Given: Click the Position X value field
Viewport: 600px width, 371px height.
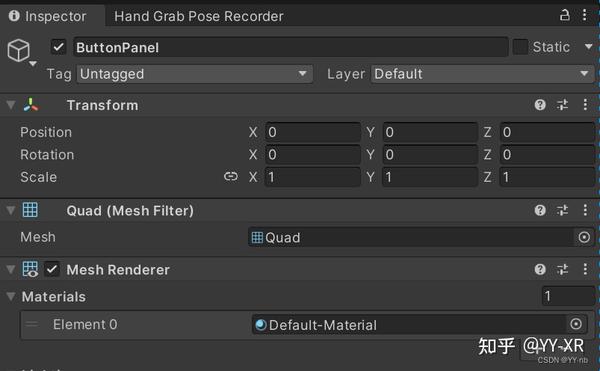Looking at the screenshot, I should coord(313,132).
